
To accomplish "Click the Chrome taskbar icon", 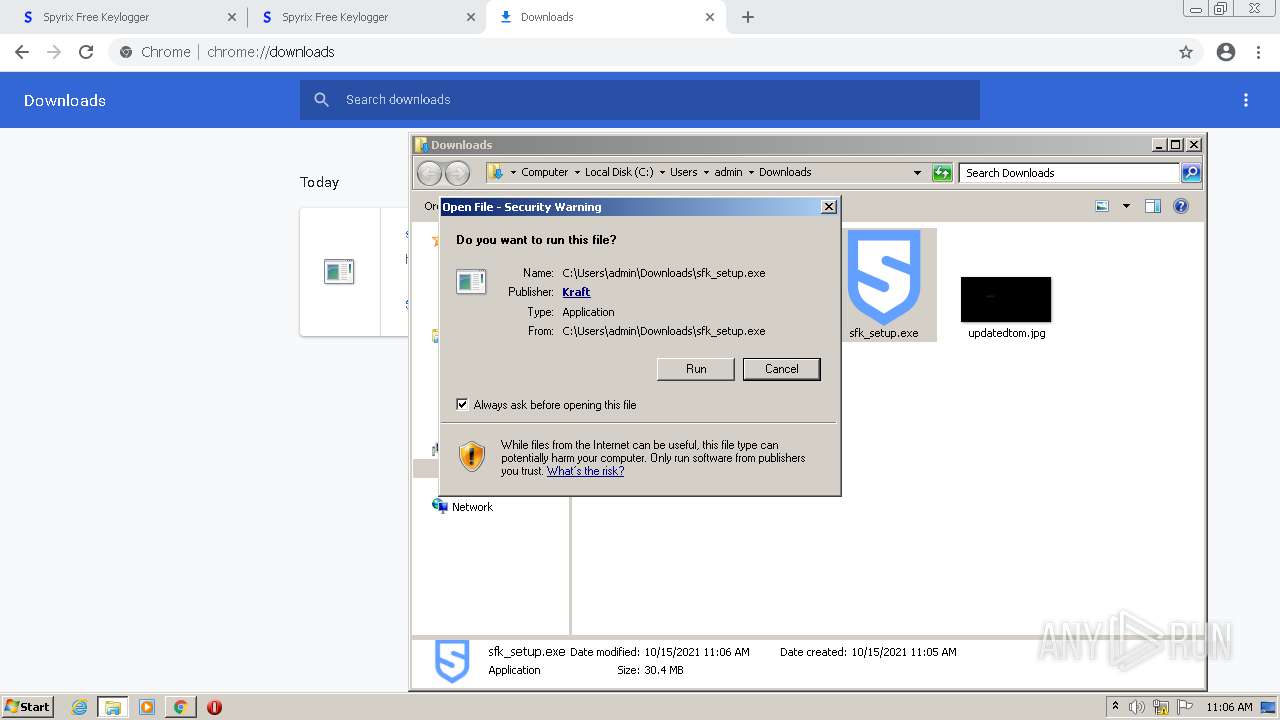I will coord(180,707).
